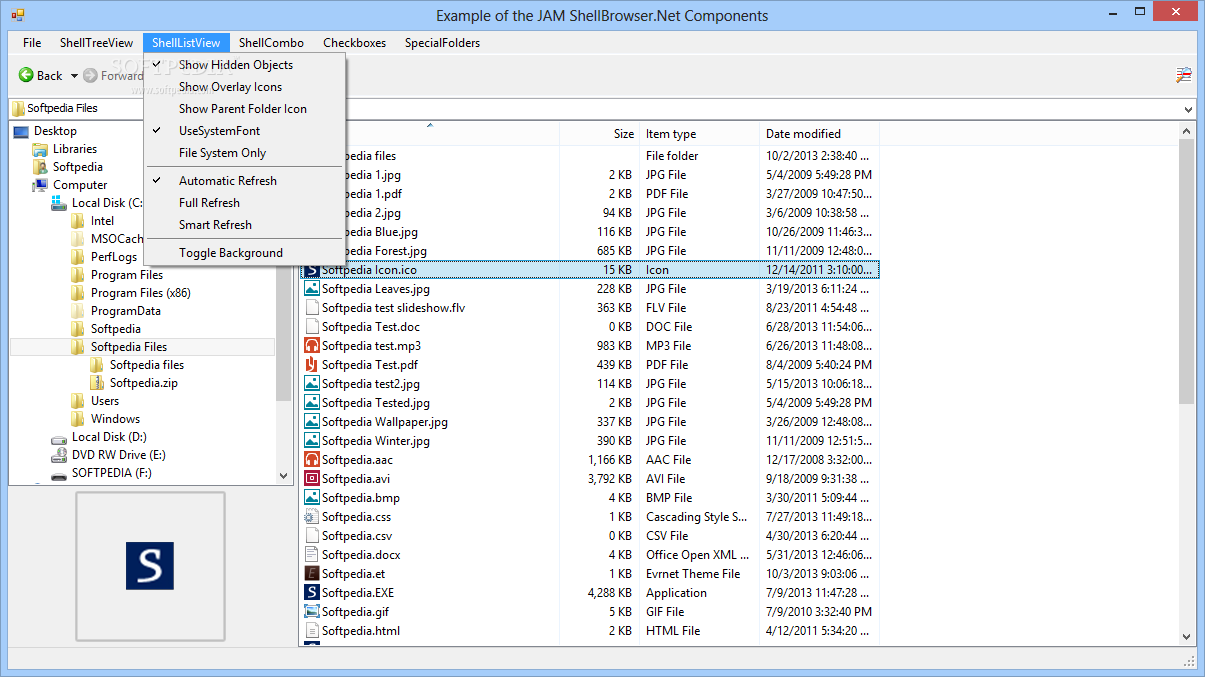Click the Softpedia.gif image icon
The image size is (1205, 677).
point(312,612)
